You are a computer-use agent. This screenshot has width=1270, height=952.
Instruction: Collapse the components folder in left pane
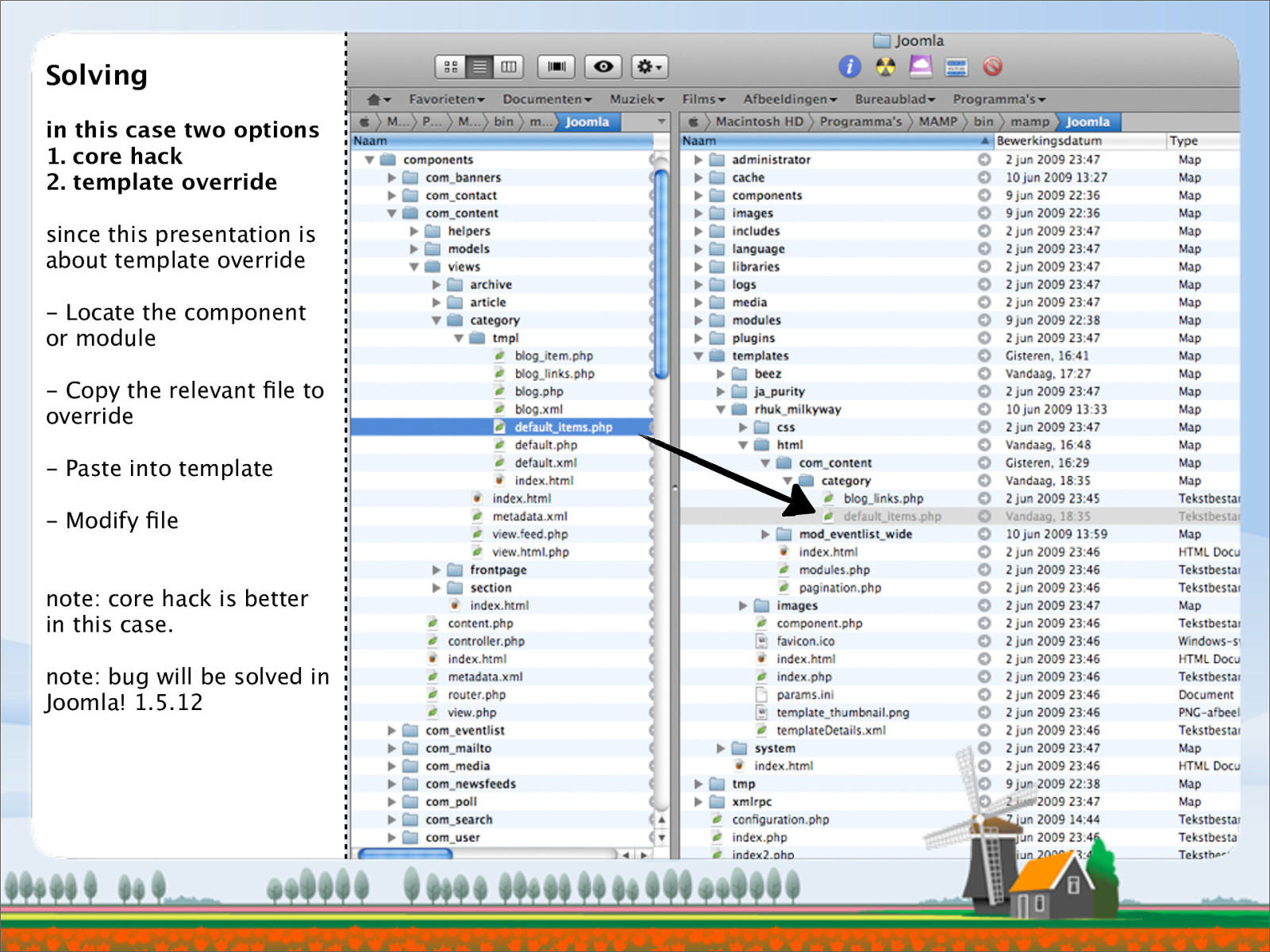(369, 159)
